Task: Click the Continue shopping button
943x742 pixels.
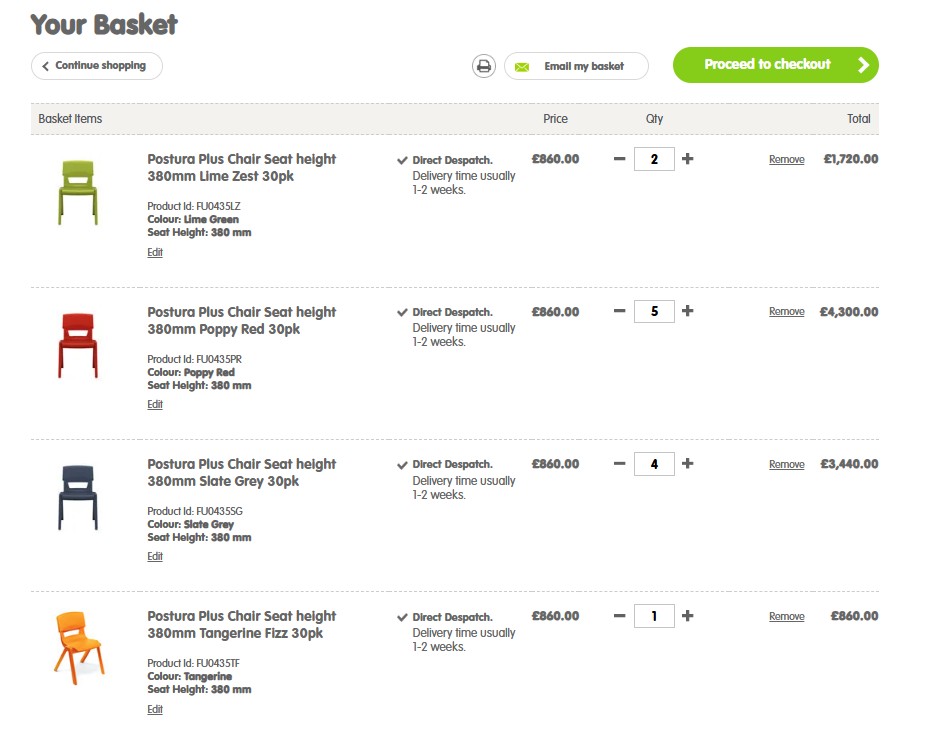Action: [96, 66]
